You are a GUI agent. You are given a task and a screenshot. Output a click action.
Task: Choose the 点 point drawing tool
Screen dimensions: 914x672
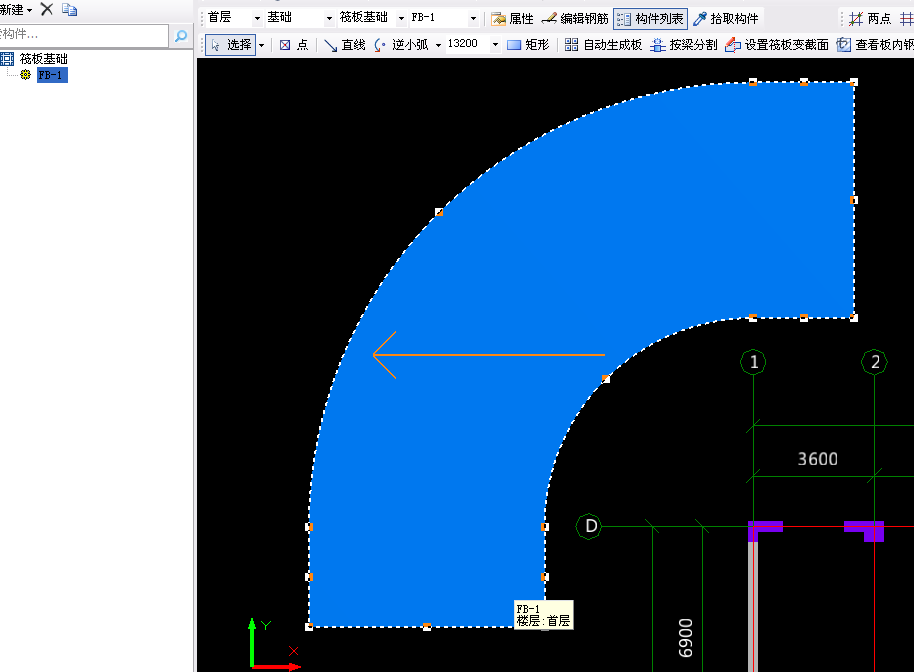tap(294, 45)
